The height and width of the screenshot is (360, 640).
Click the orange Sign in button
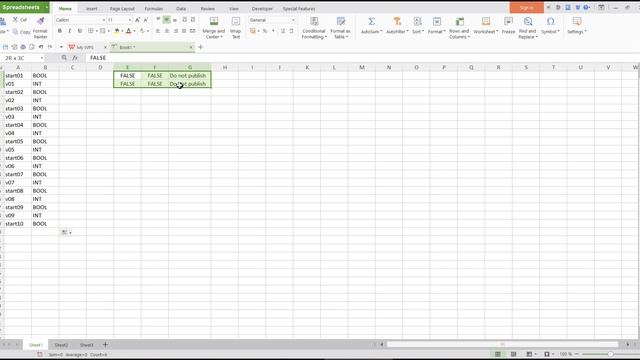point(527,7)
